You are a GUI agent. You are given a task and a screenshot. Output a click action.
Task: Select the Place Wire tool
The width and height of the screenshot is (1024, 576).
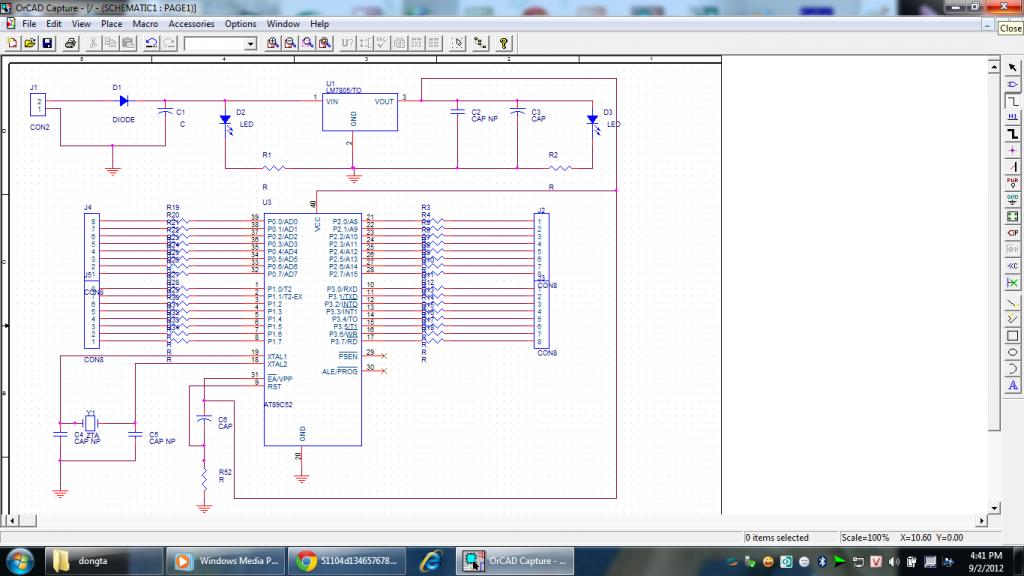[x=1012, y=100]
